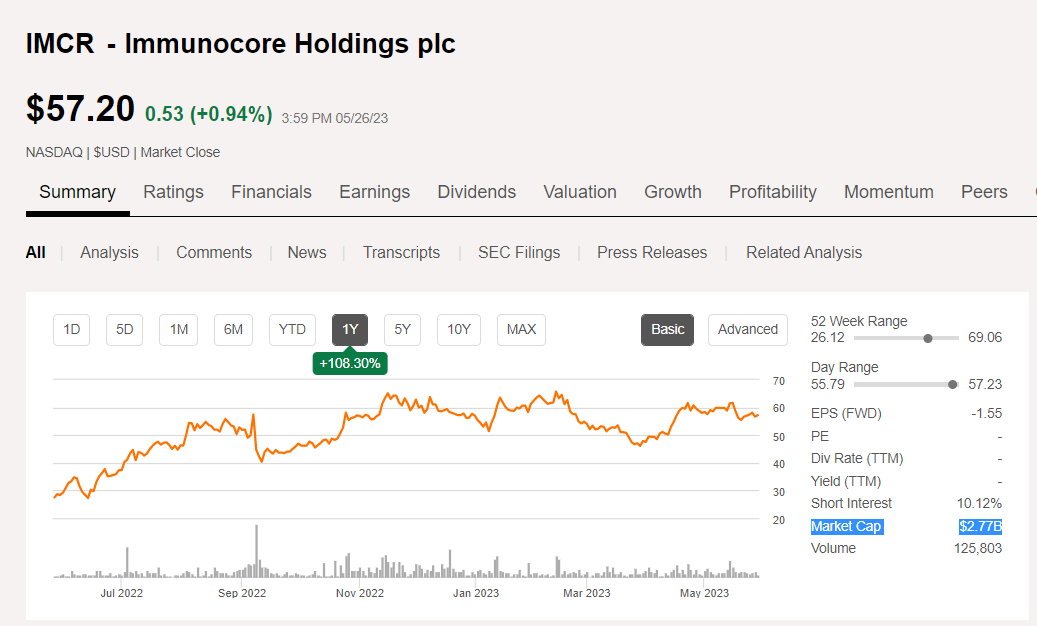Image resolution: width=1037 pixels, height=626 pixels.
Task: Select the Valuation tab
Action: [x=580, y=192]
